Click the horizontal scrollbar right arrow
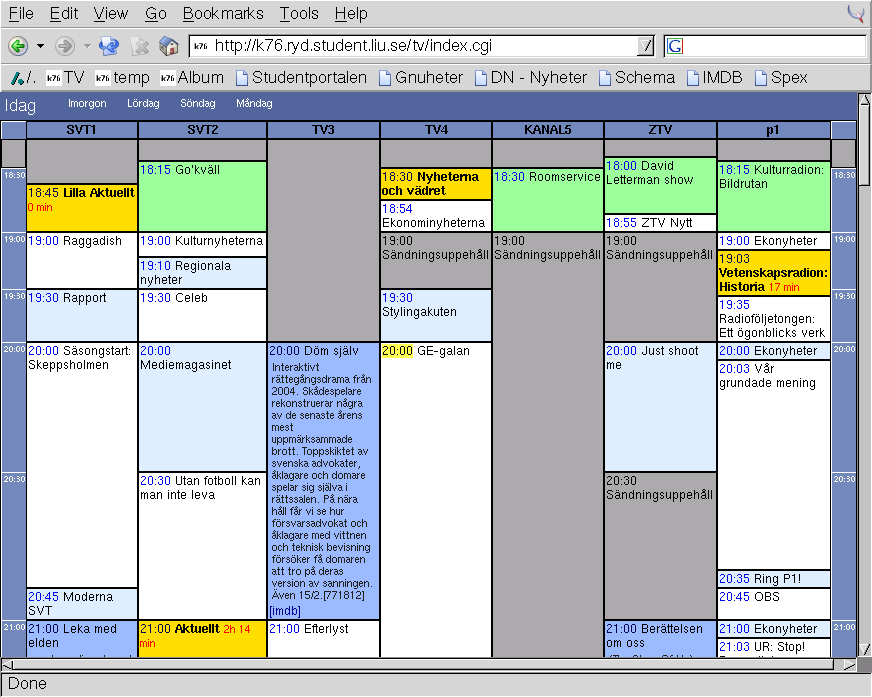Screen dimensions: 872x697 tap(849, 664)
